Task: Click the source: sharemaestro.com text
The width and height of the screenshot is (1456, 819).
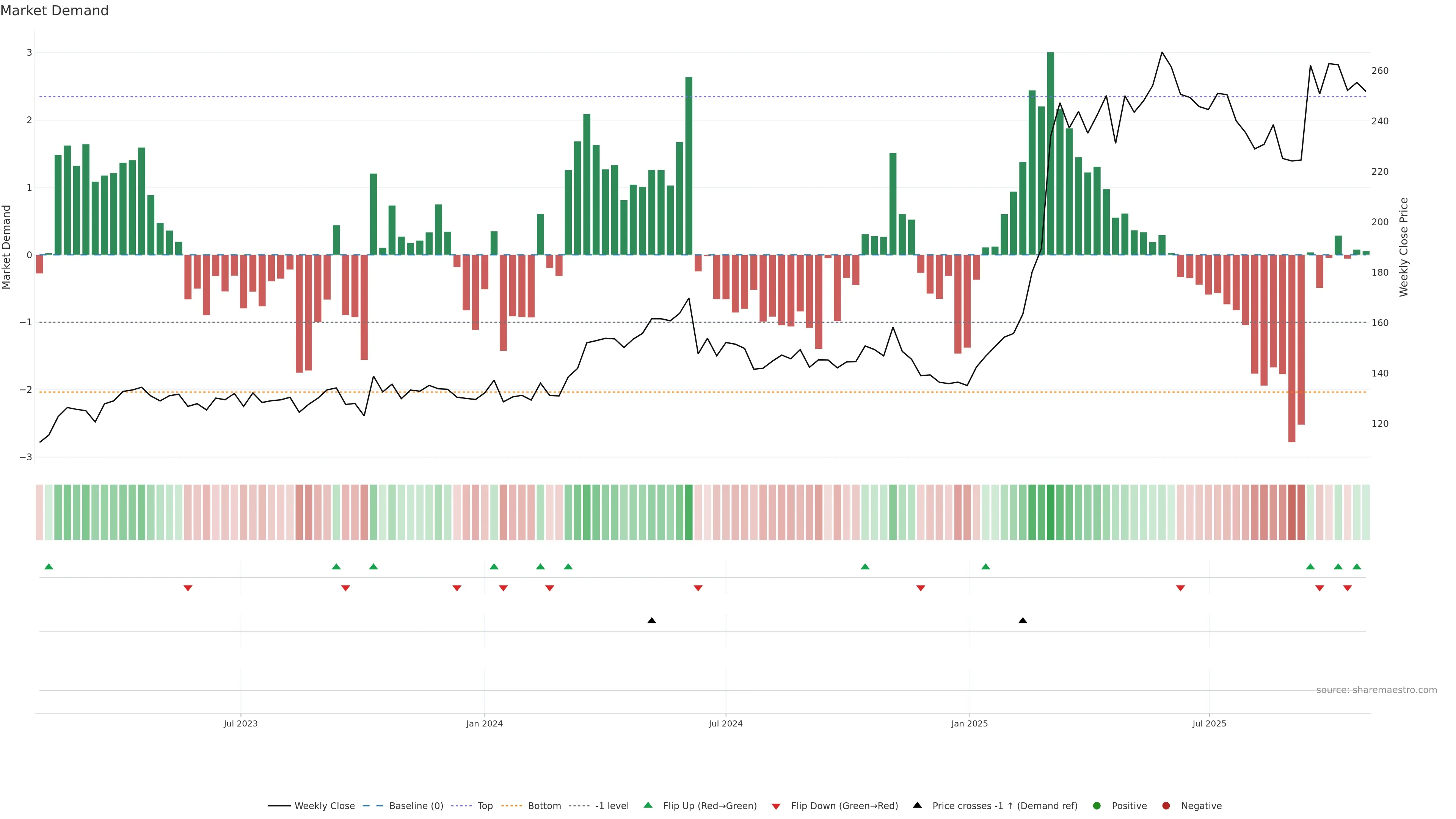Action: [x=1376, y=690]
